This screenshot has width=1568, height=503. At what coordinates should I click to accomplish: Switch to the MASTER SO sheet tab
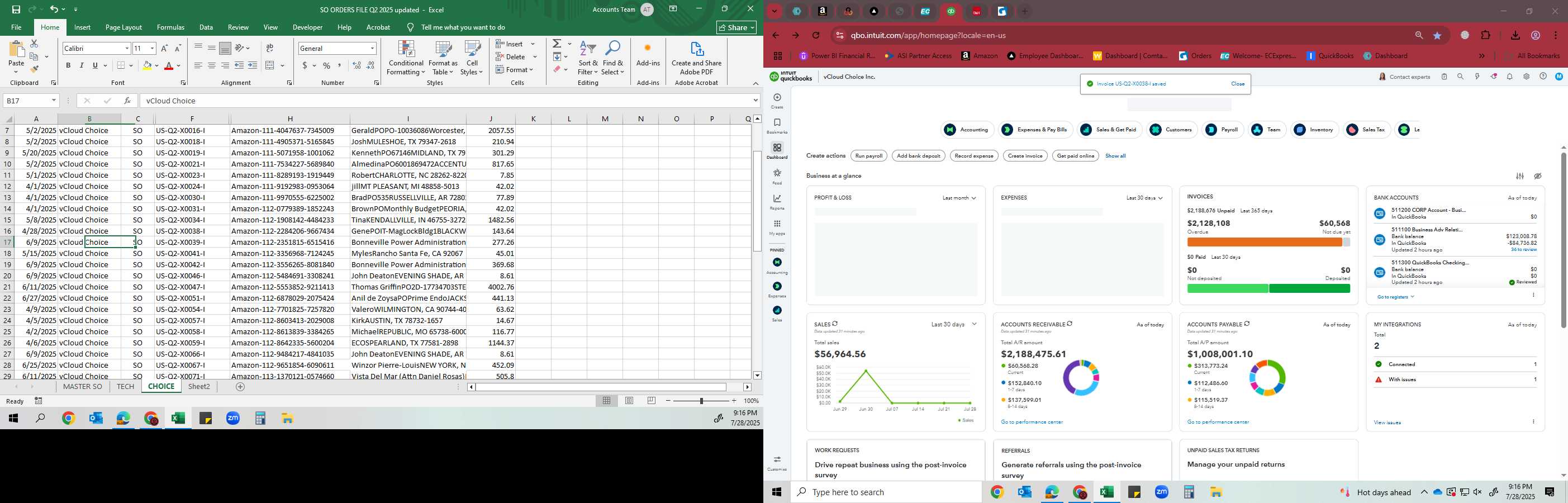(83, 387)
